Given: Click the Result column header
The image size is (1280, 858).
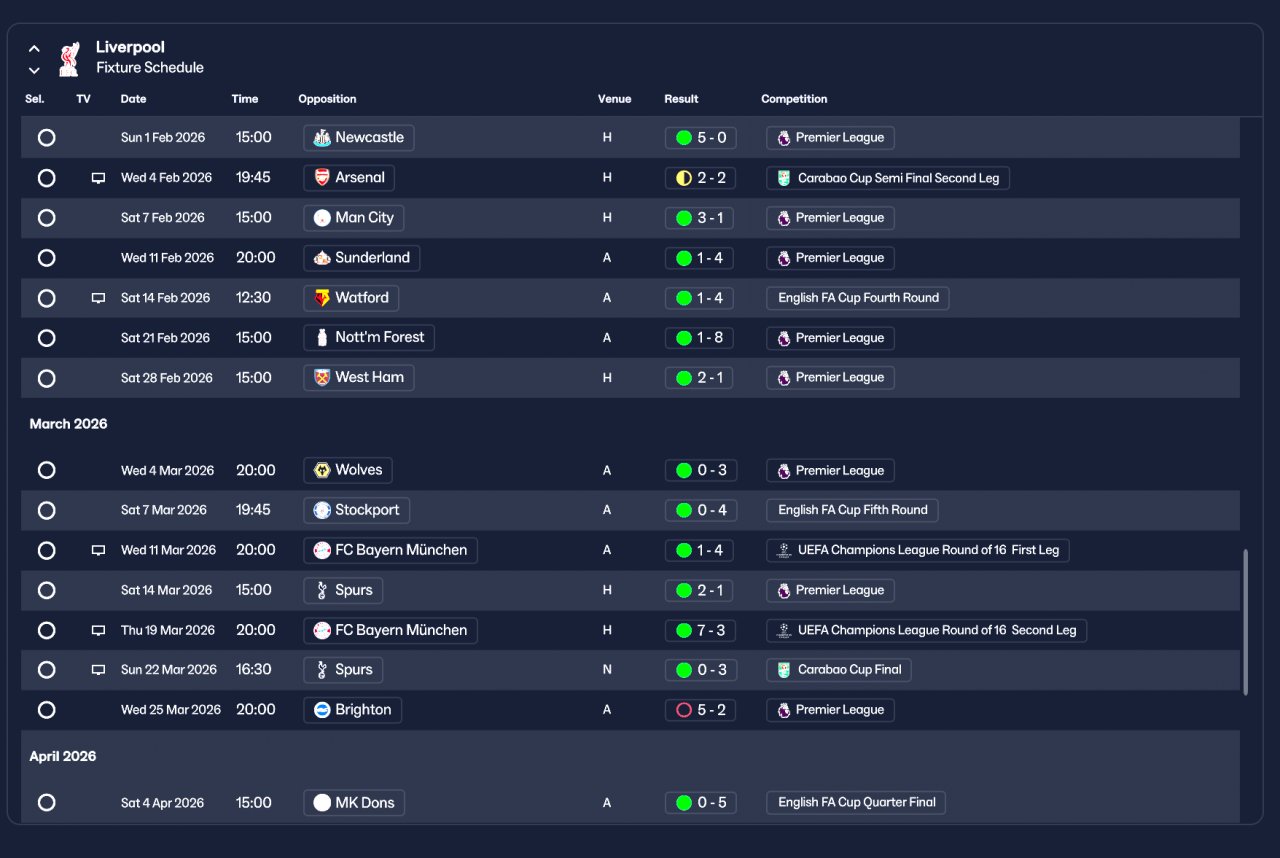Looking at the screenshot, I should (x=681, y=99).
